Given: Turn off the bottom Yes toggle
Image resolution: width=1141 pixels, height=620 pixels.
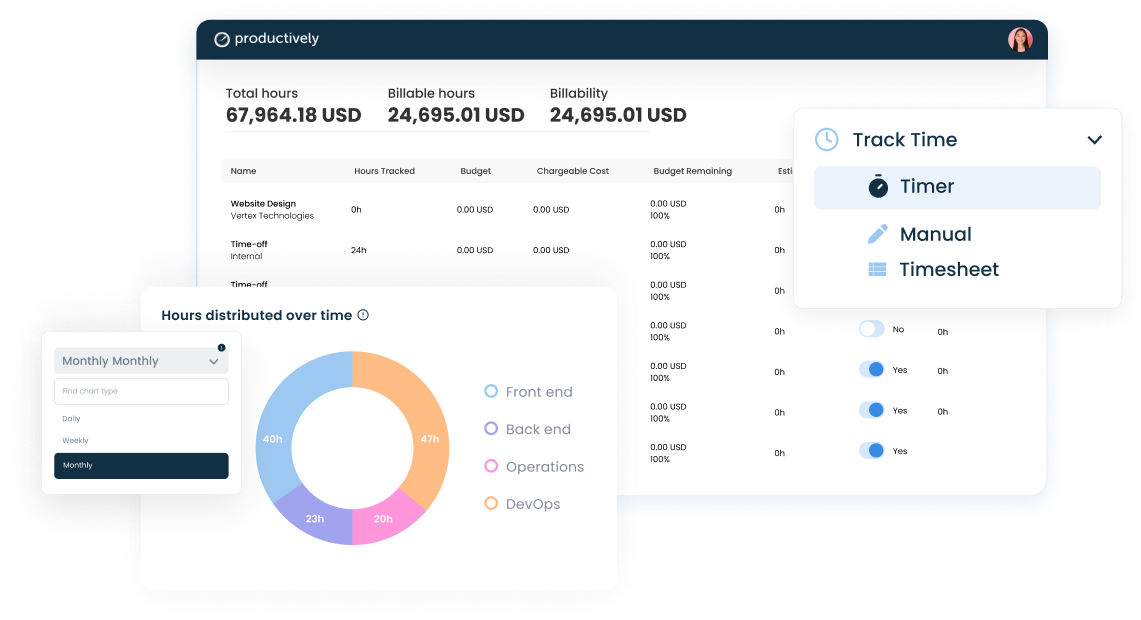Looking at the screenshot, I should click(872, 451).
